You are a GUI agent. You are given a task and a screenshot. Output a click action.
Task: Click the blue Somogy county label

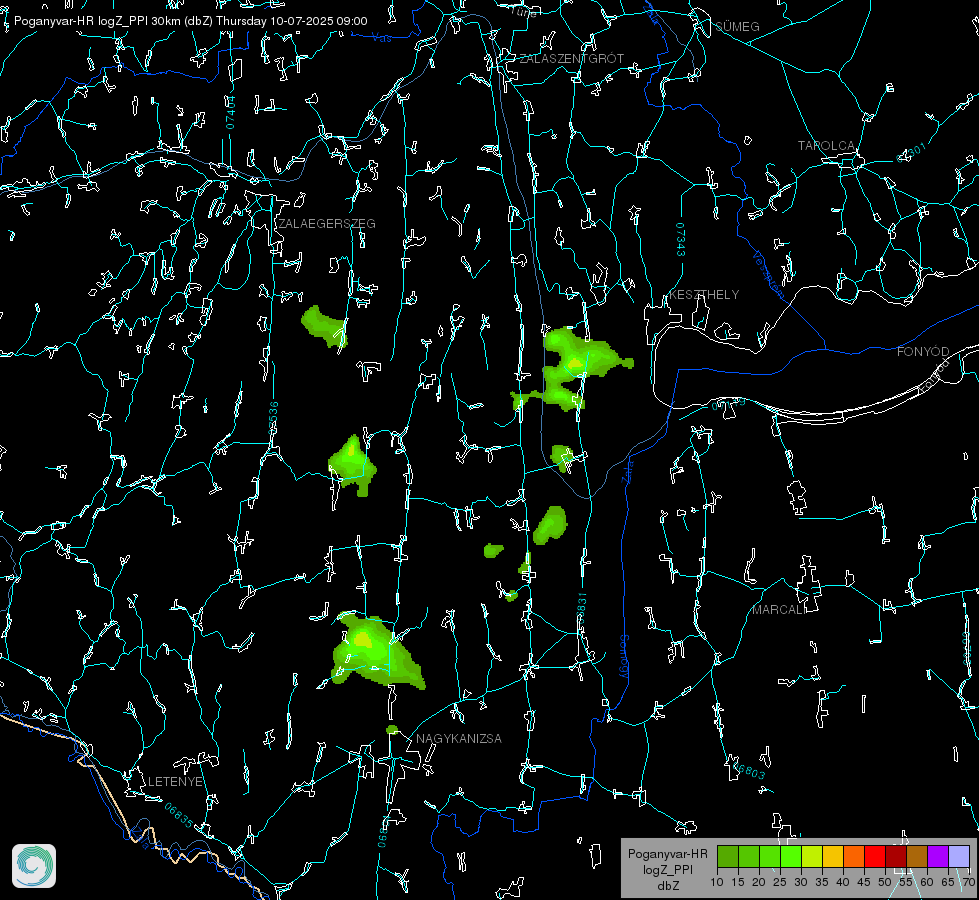(624, 656)
